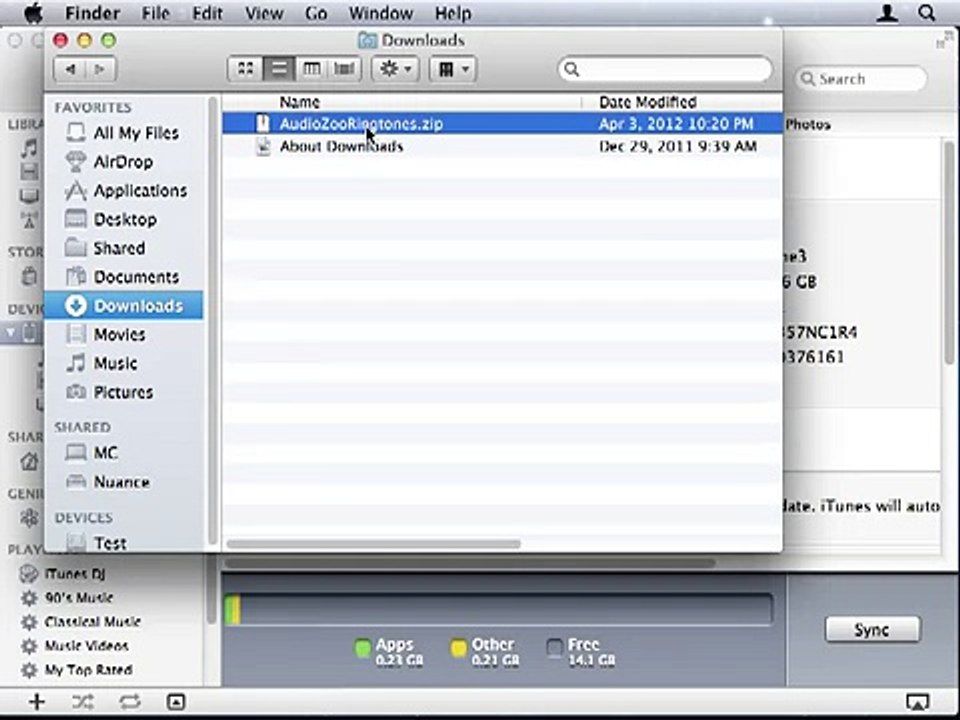Viewport: 960px width, 720px height.
Task: Go back in Finder window
Action: [x=70, y=69]
